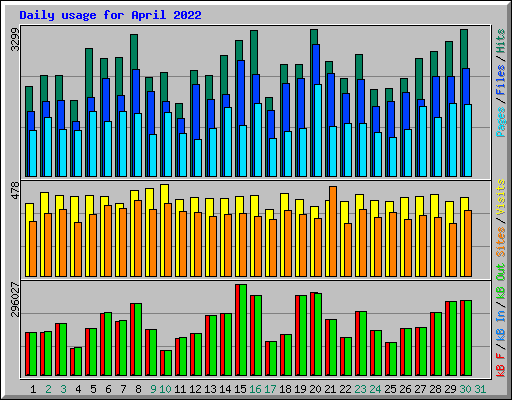Click the dark green hits bar for day 16

[254, 52]
